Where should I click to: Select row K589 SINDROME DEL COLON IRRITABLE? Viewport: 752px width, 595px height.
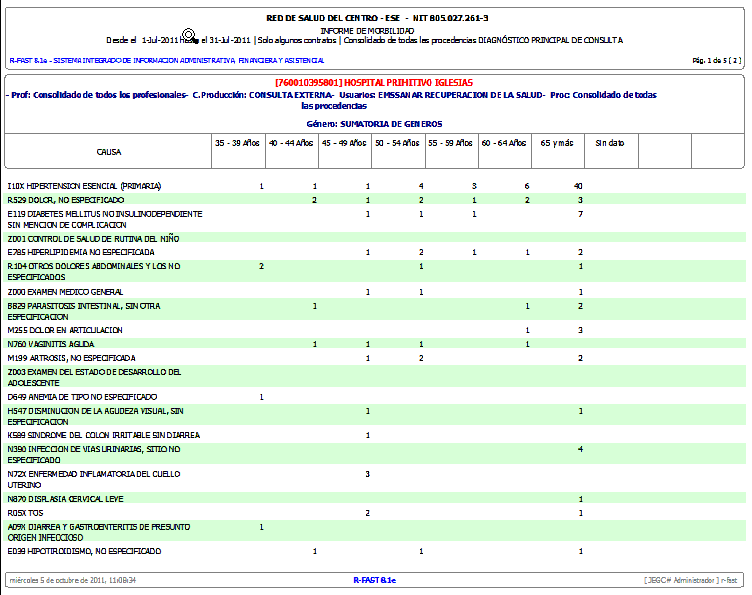(x=375, y=435)
